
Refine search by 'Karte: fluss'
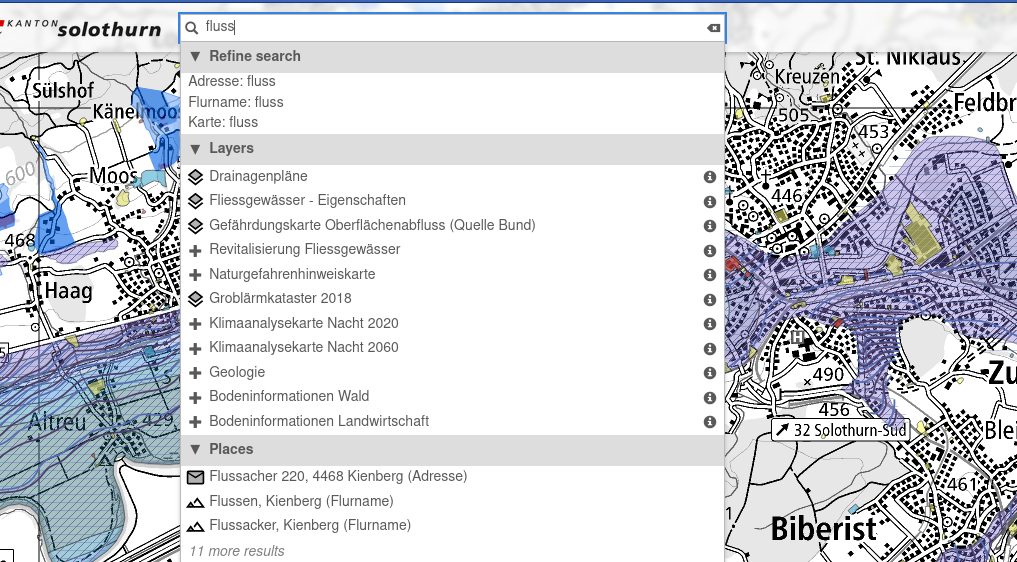(x=223, y=122)
